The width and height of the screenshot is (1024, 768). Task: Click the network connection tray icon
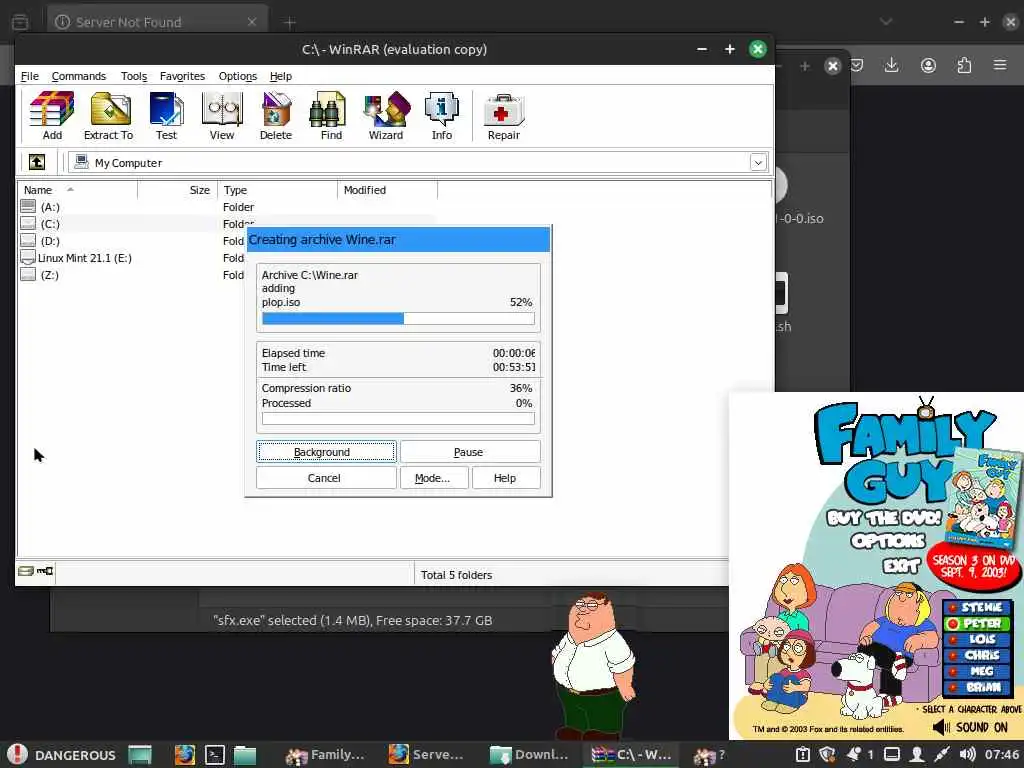(x=941, y=755)
